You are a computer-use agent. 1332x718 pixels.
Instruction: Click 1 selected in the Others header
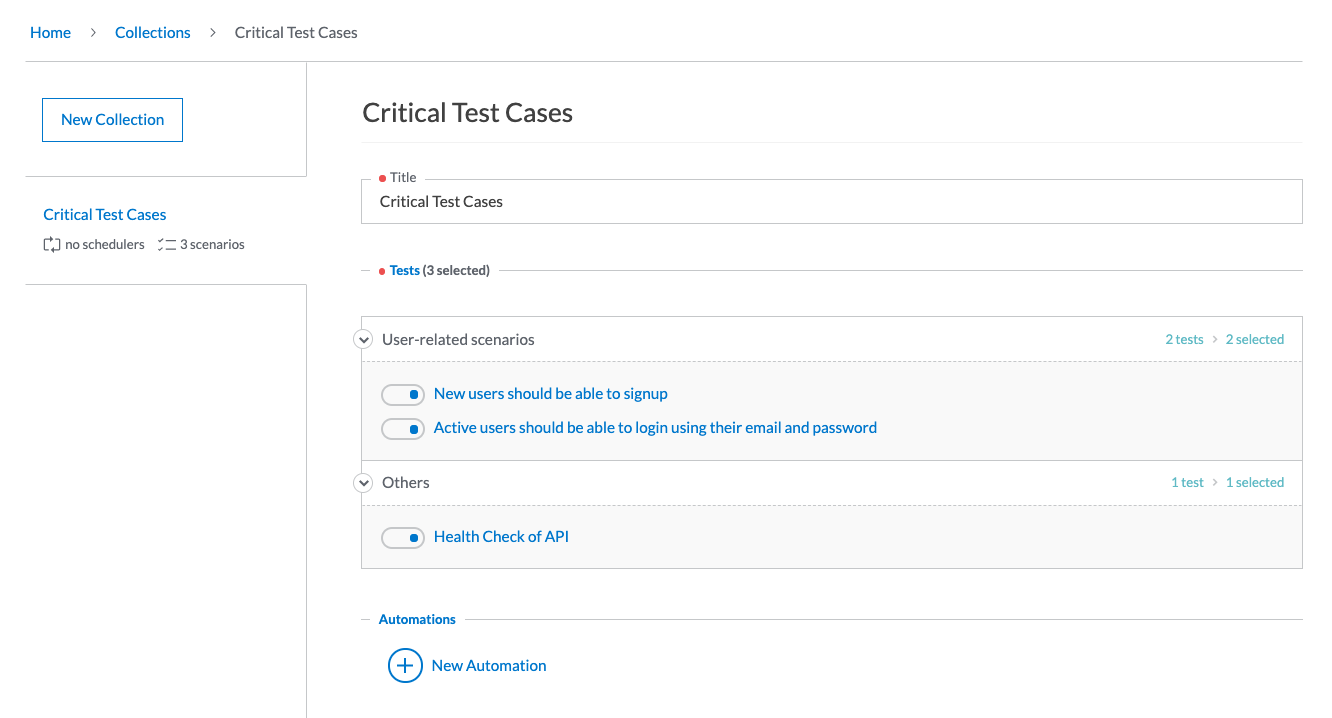(1255, 482)
